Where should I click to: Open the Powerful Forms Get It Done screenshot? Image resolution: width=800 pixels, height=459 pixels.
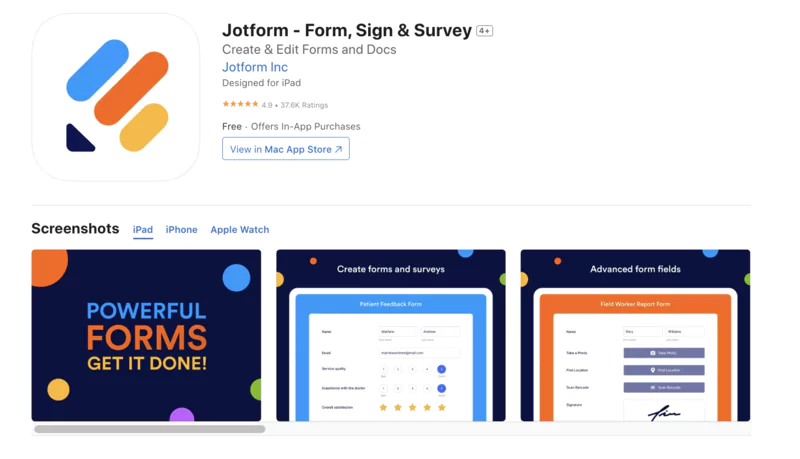coord(146,335)
